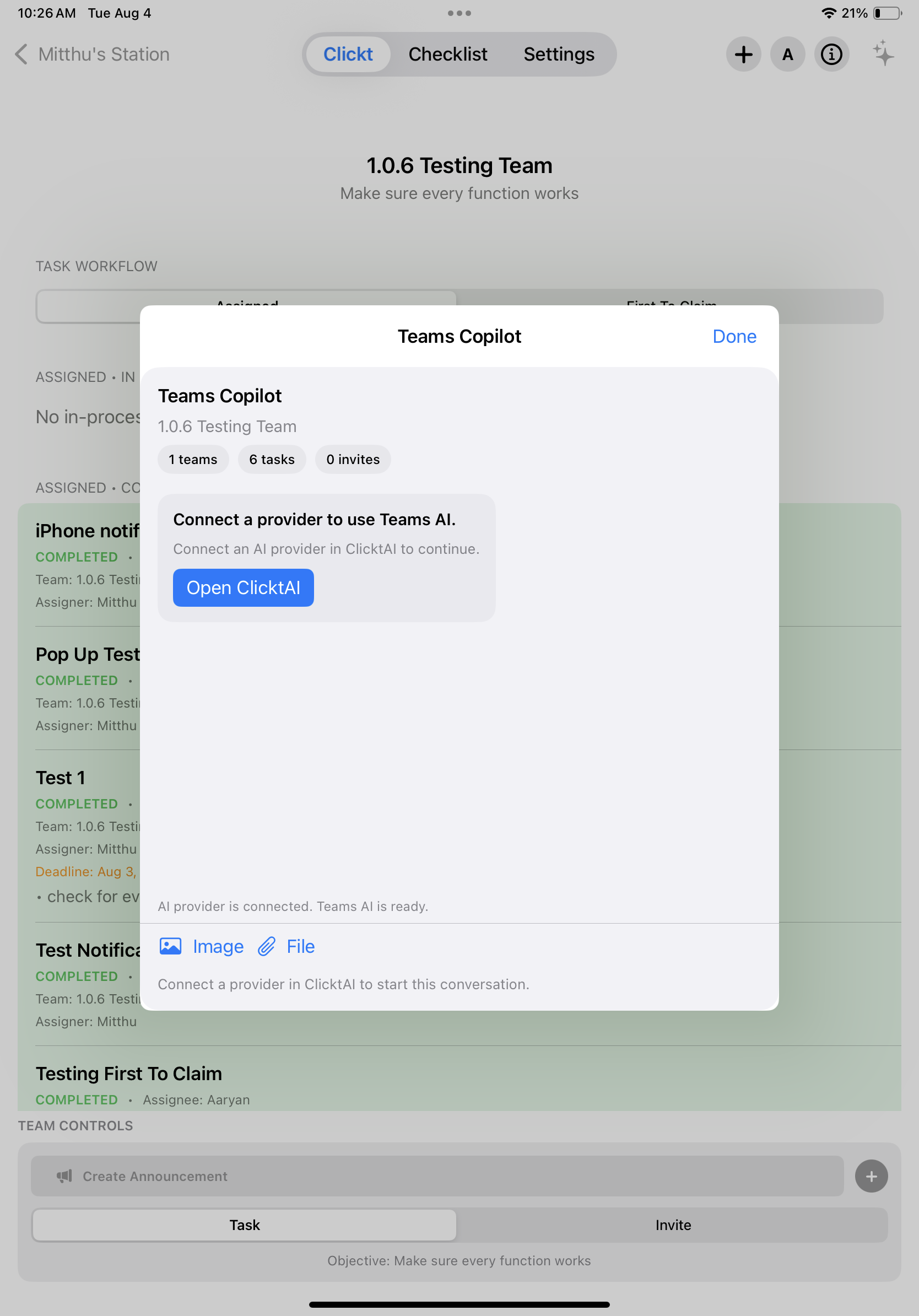
Task: Tap the Image attachment label
Action: (x=218, y=946)
